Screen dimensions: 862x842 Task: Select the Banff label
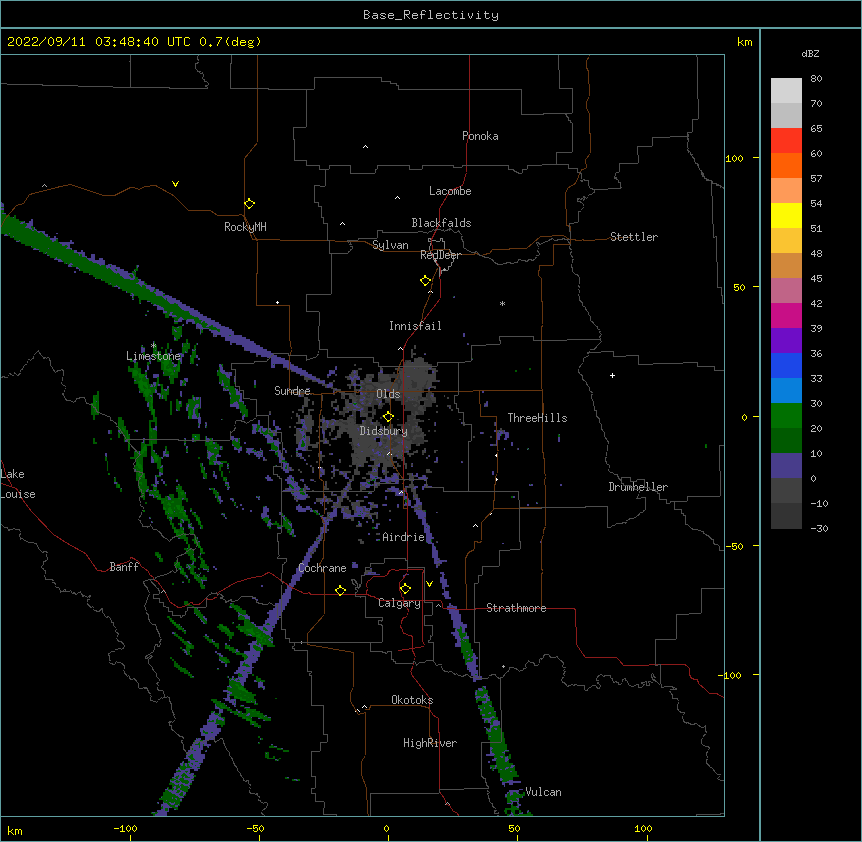(124, 567)
